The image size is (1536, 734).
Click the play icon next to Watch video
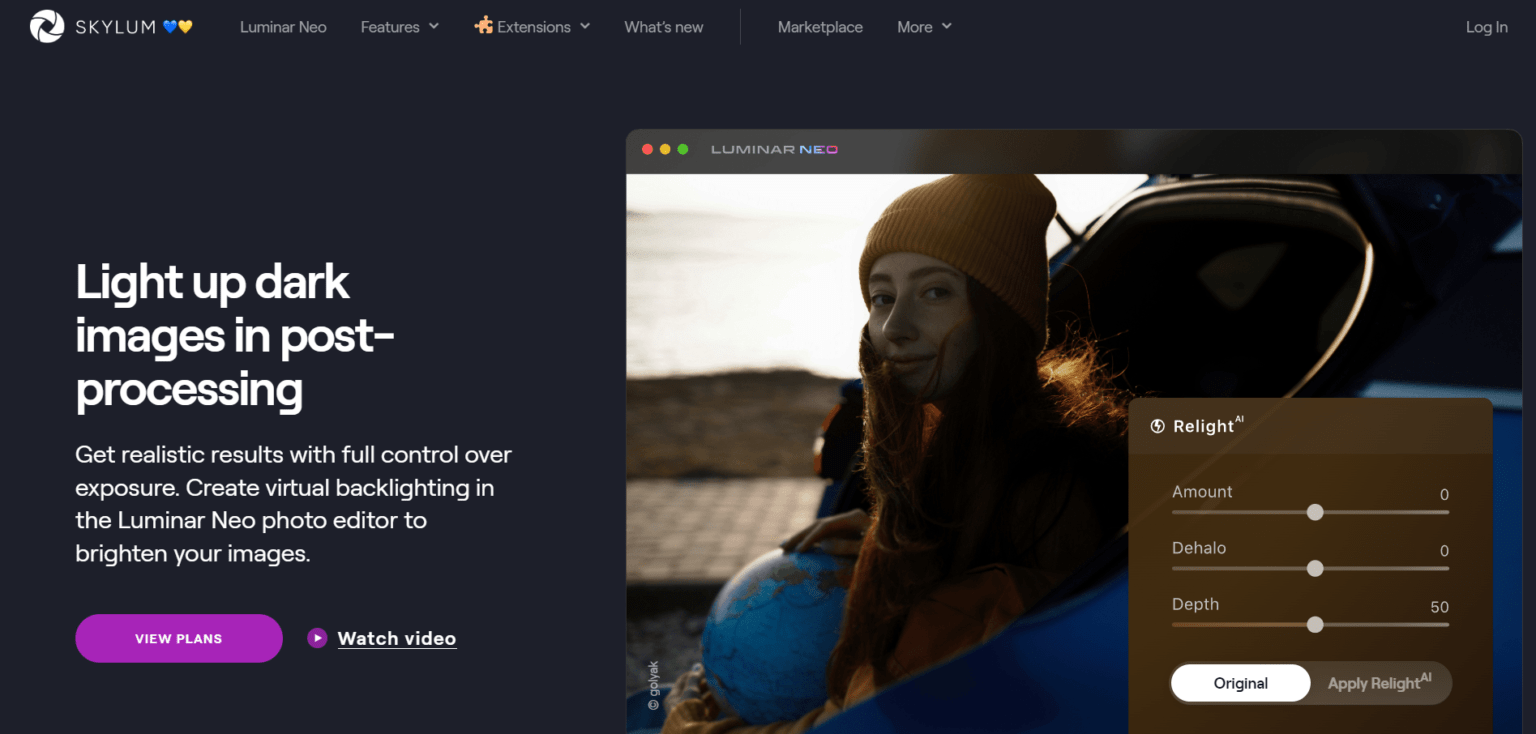tap(317, 638)
